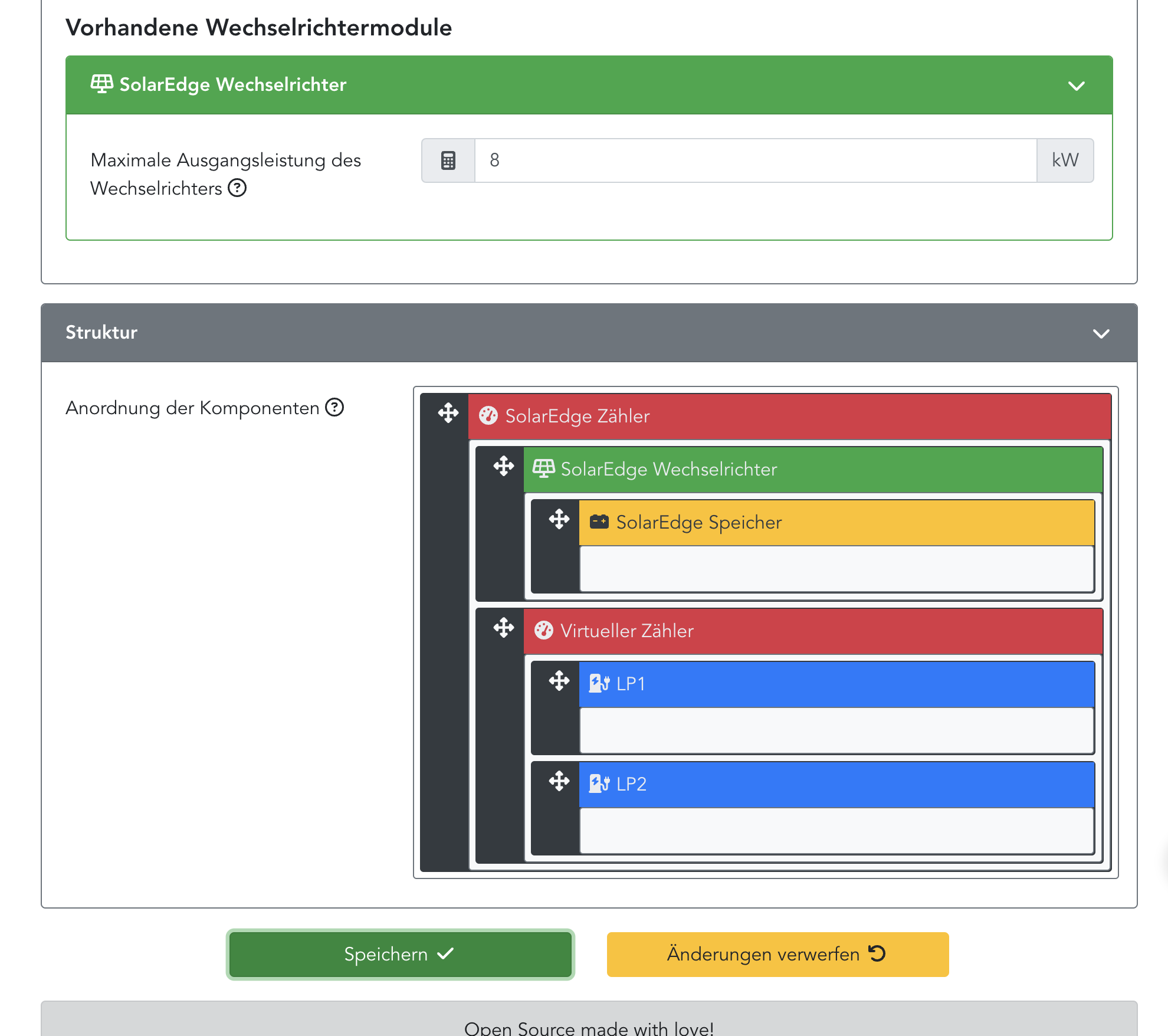Screen dimensions: 1168x1036
Task: Click the kW unit label
Action: coord(1065,160)
